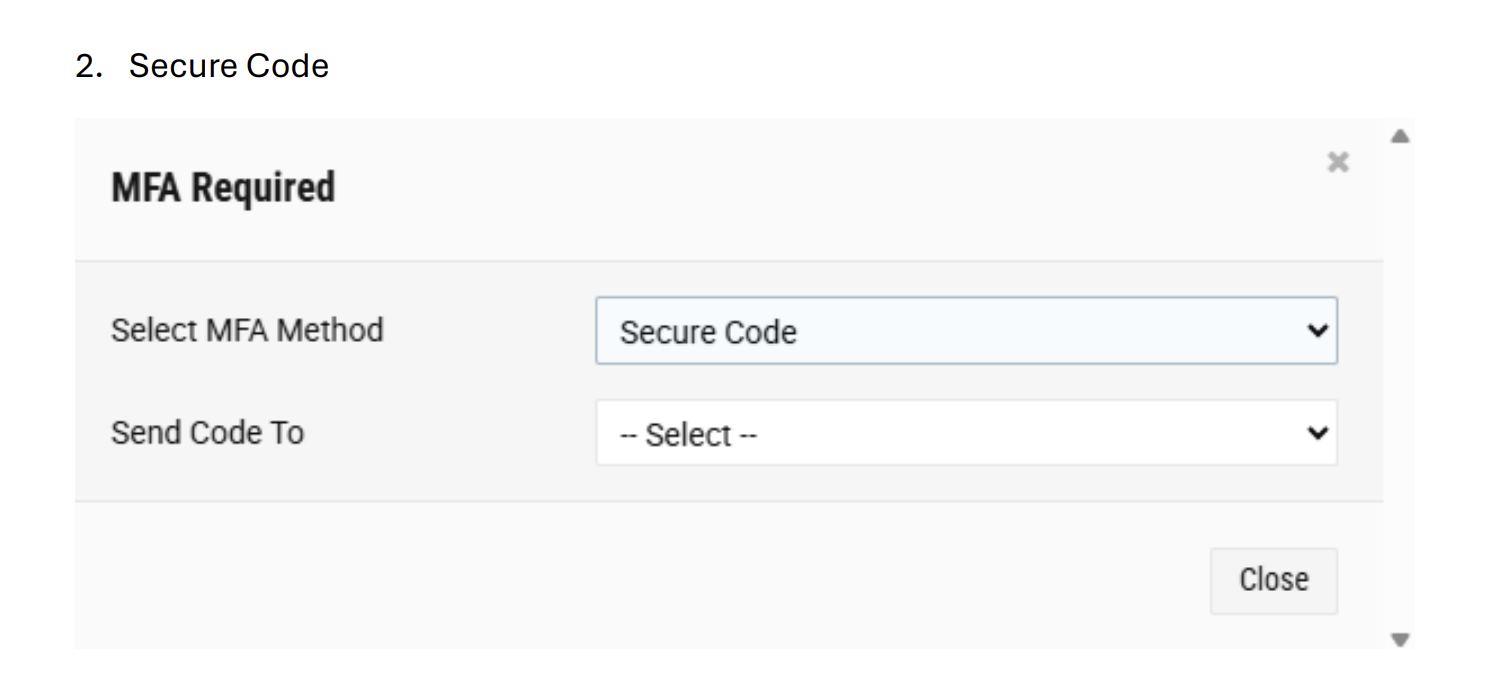Open the Select MFA Method combo box
1494x688 pixels.
click(965, 330)
